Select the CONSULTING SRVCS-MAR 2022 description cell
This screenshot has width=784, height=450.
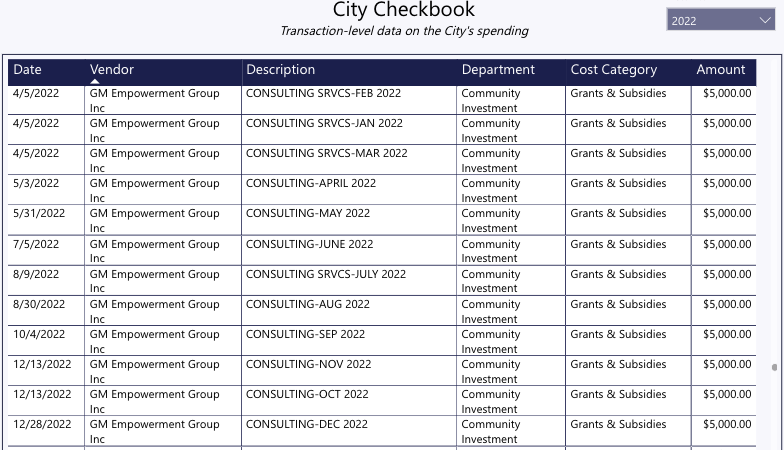click(x=348, y=160)
